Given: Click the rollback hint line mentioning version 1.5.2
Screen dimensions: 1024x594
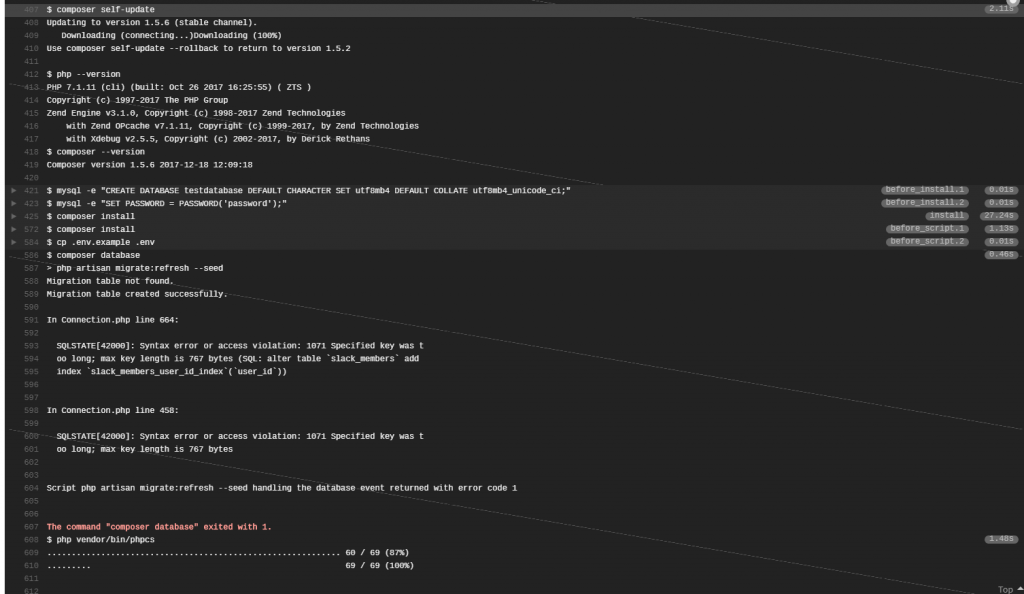Looking at the screenshot, I should tap(199, 48).
